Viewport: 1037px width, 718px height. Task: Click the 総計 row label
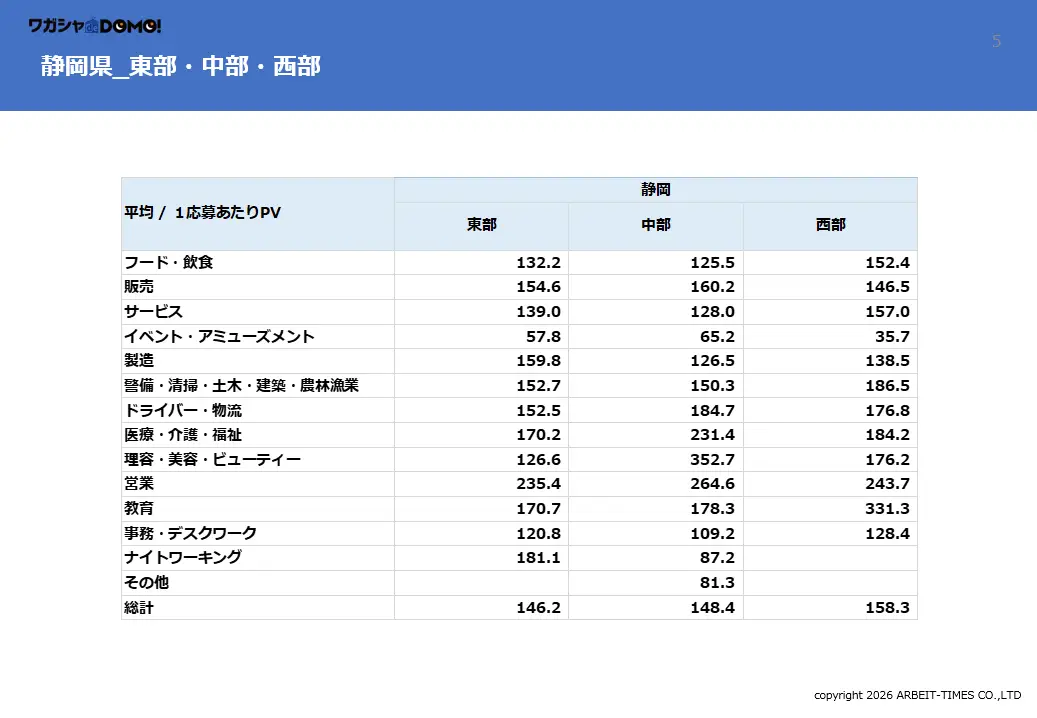click(139, 607)
